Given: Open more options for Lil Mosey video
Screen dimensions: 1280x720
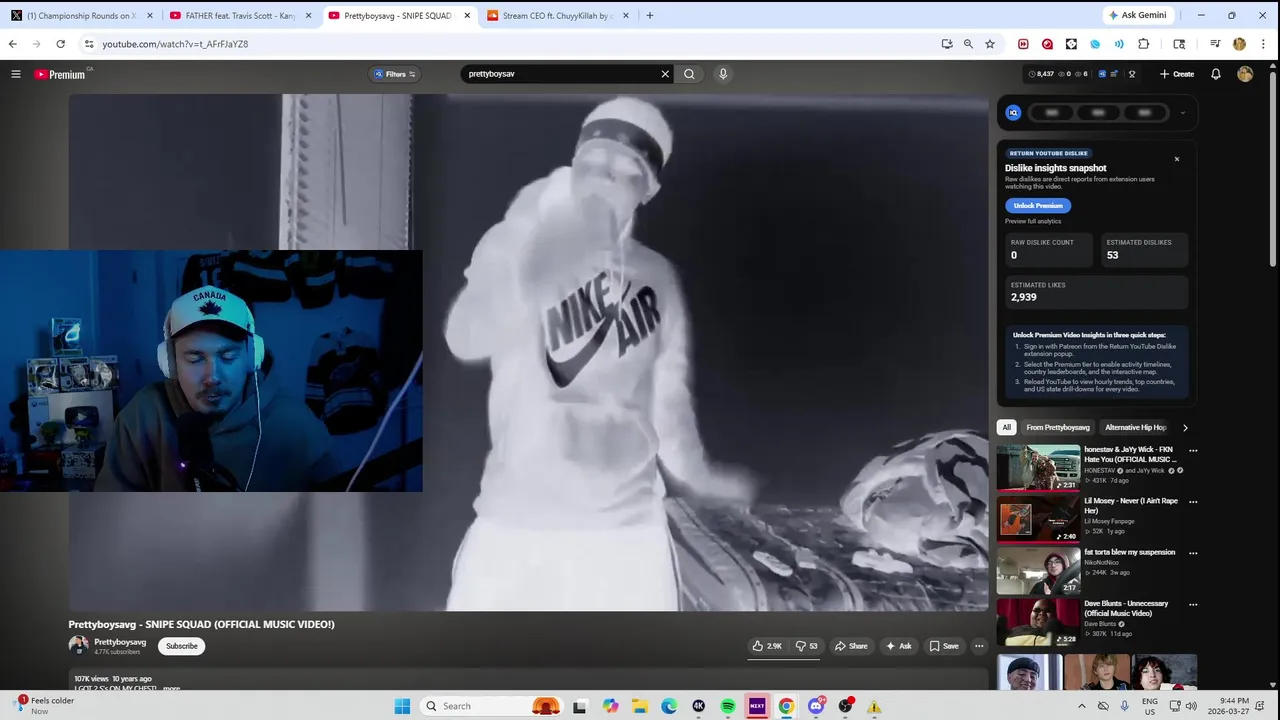Looking at the screenshot, I should pos(1193,502).
